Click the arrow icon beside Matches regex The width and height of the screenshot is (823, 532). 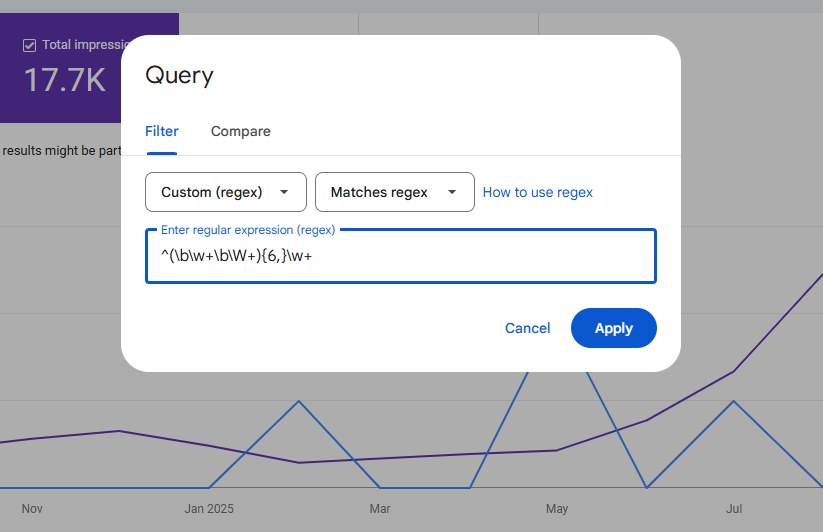coord(453,192)
